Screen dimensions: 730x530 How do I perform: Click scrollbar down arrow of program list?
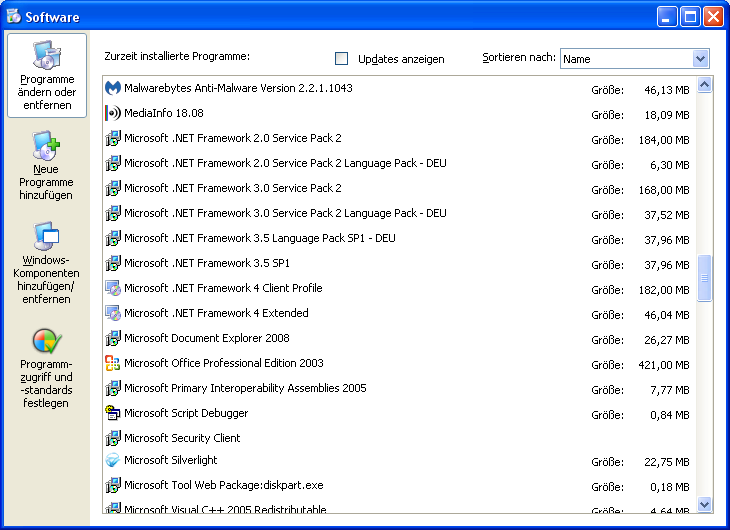click(704, 504)
